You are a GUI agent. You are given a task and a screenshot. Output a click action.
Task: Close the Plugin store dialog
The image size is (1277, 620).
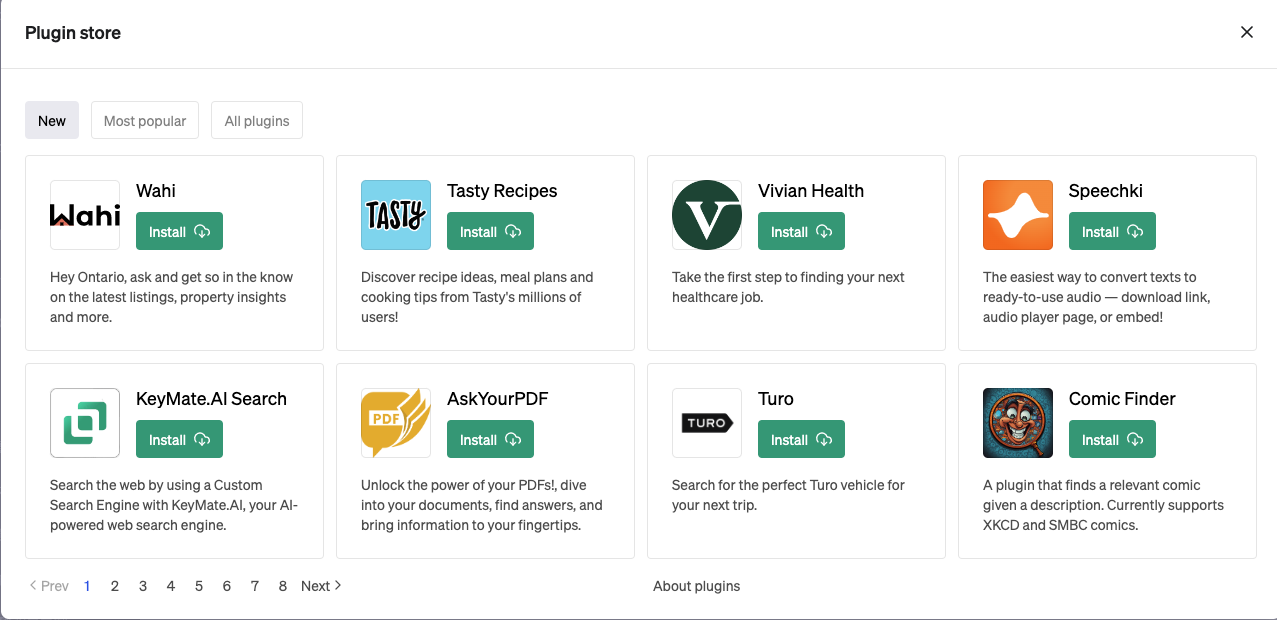point(1247,32)
